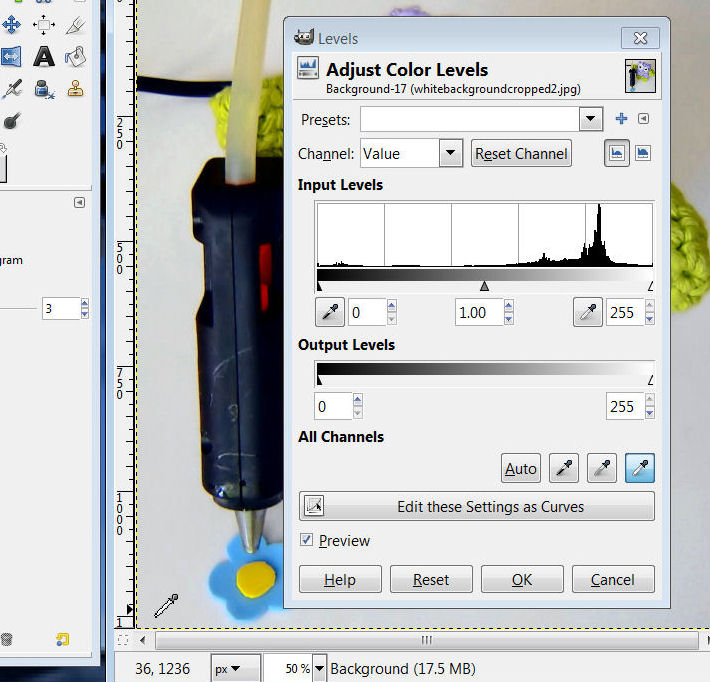Switch histogram to linear view
The image size is (710, 682).
coord(617,153)
